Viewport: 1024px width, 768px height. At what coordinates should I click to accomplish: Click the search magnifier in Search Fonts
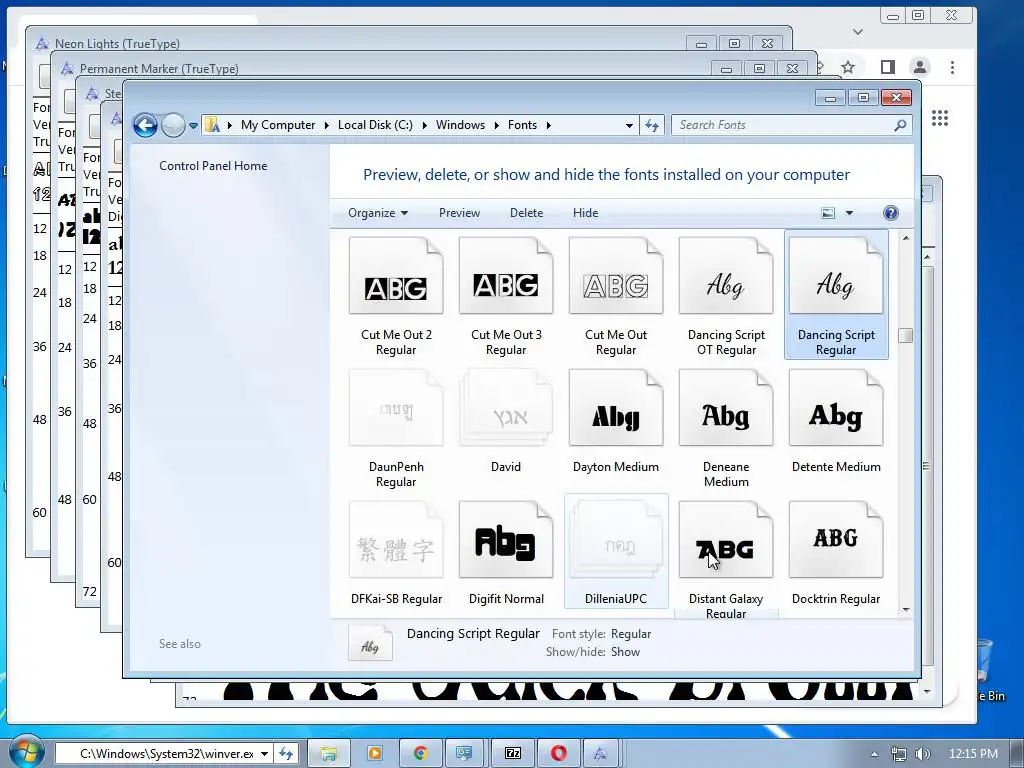tap(900, 125)
